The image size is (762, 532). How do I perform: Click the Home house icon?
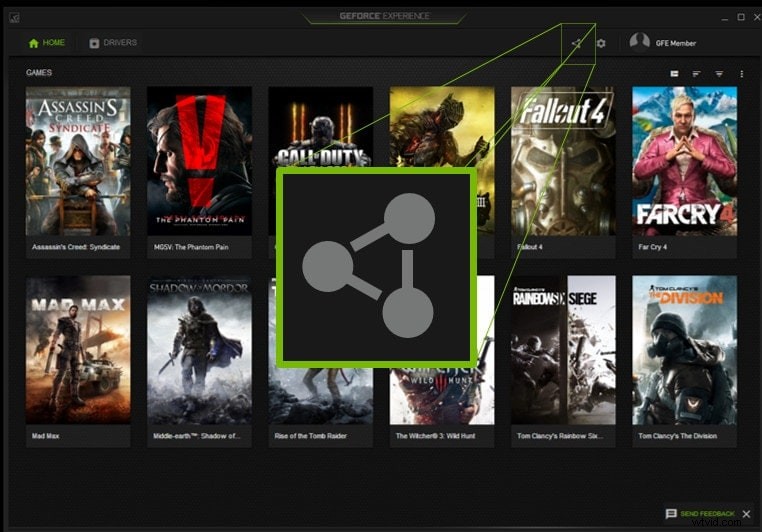point(34,43)
